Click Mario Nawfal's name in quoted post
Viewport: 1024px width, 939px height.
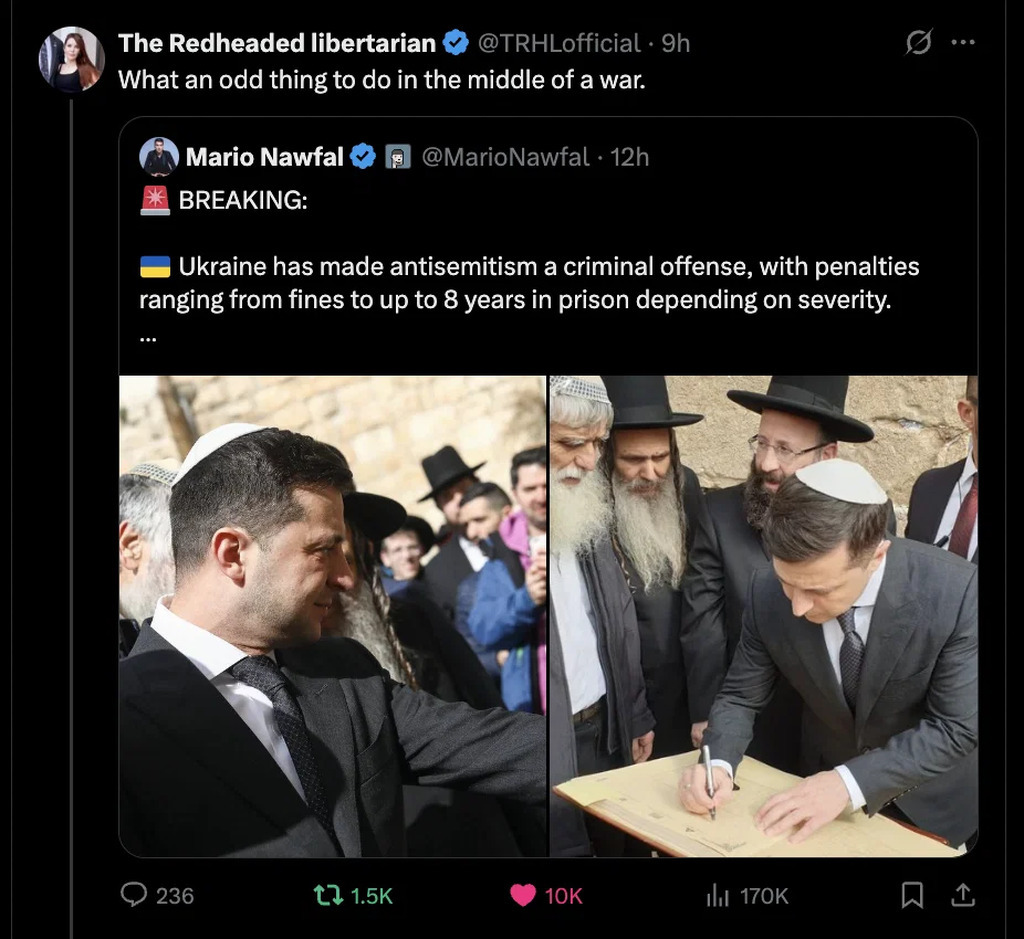coord(264,157)
